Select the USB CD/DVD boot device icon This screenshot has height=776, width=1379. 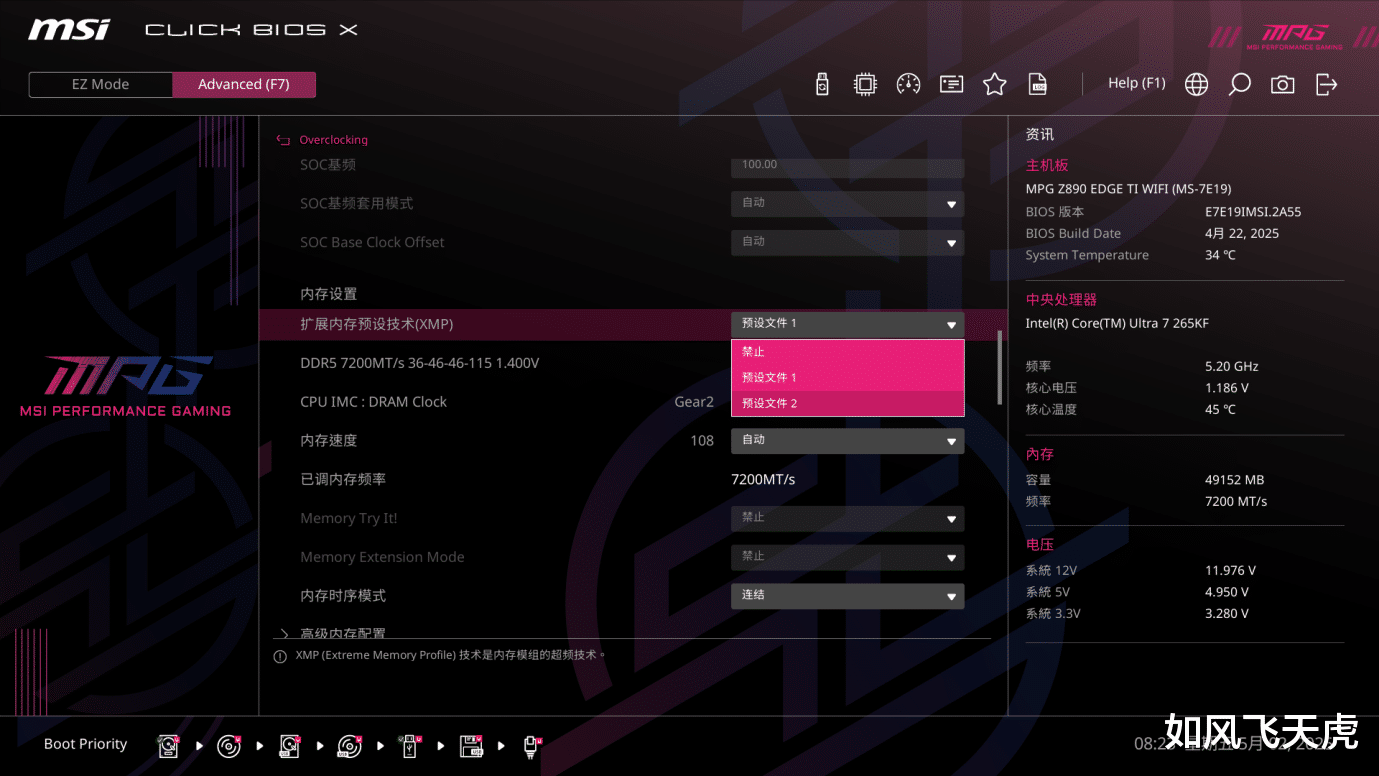click(x=349, y=745)
